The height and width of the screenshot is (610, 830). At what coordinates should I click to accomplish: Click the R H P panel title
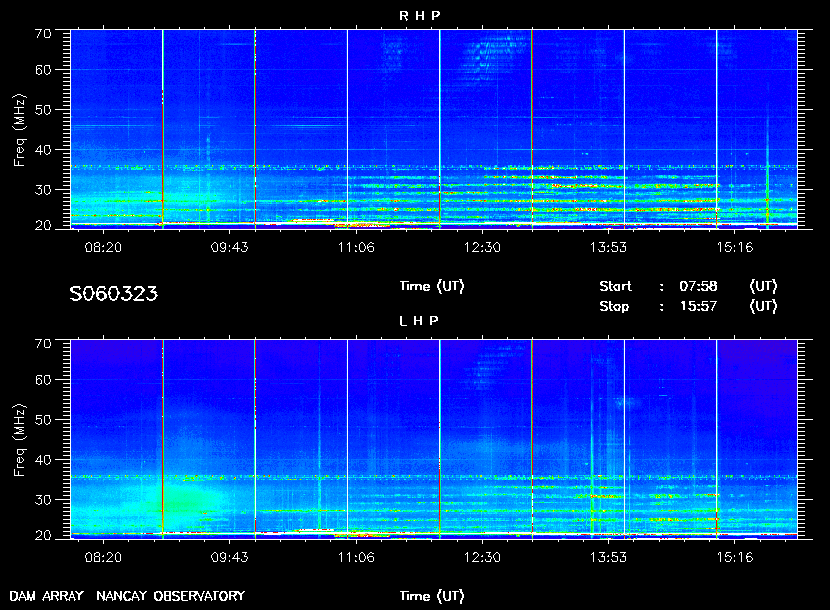(x=419, y=16)
